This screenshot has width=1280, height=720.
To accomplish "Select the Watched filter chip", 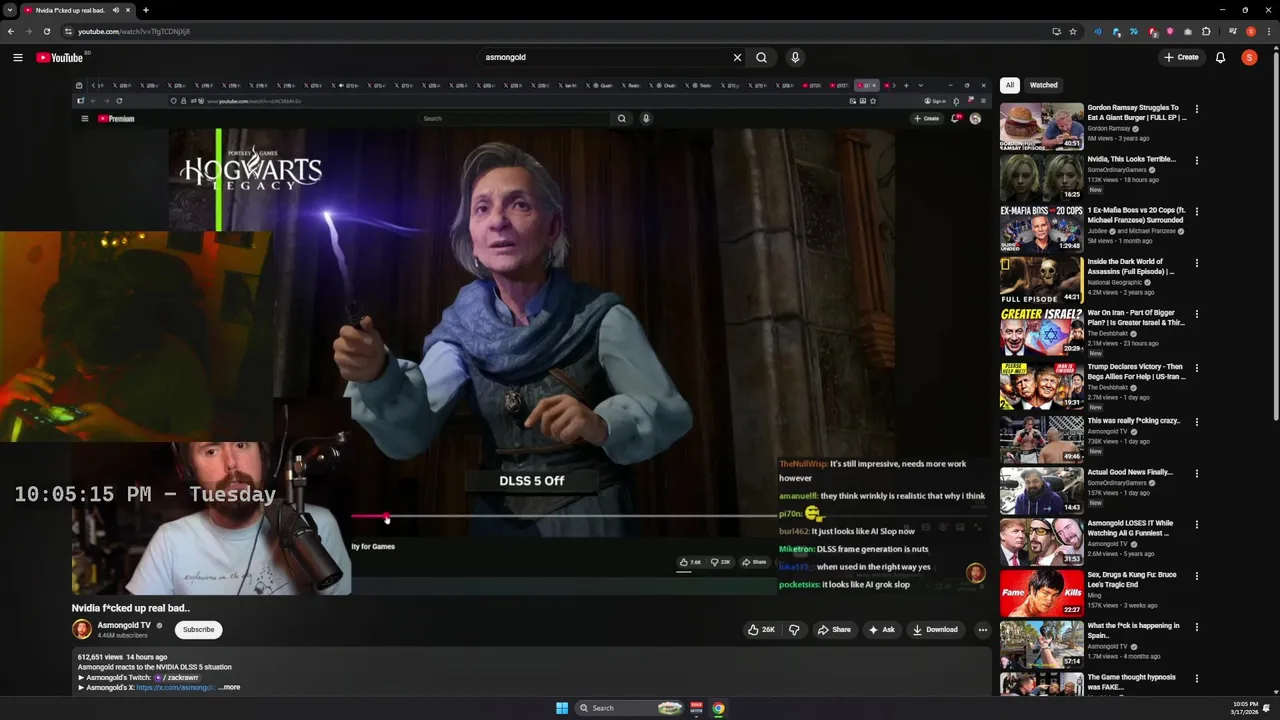I will pos(1043,85).
